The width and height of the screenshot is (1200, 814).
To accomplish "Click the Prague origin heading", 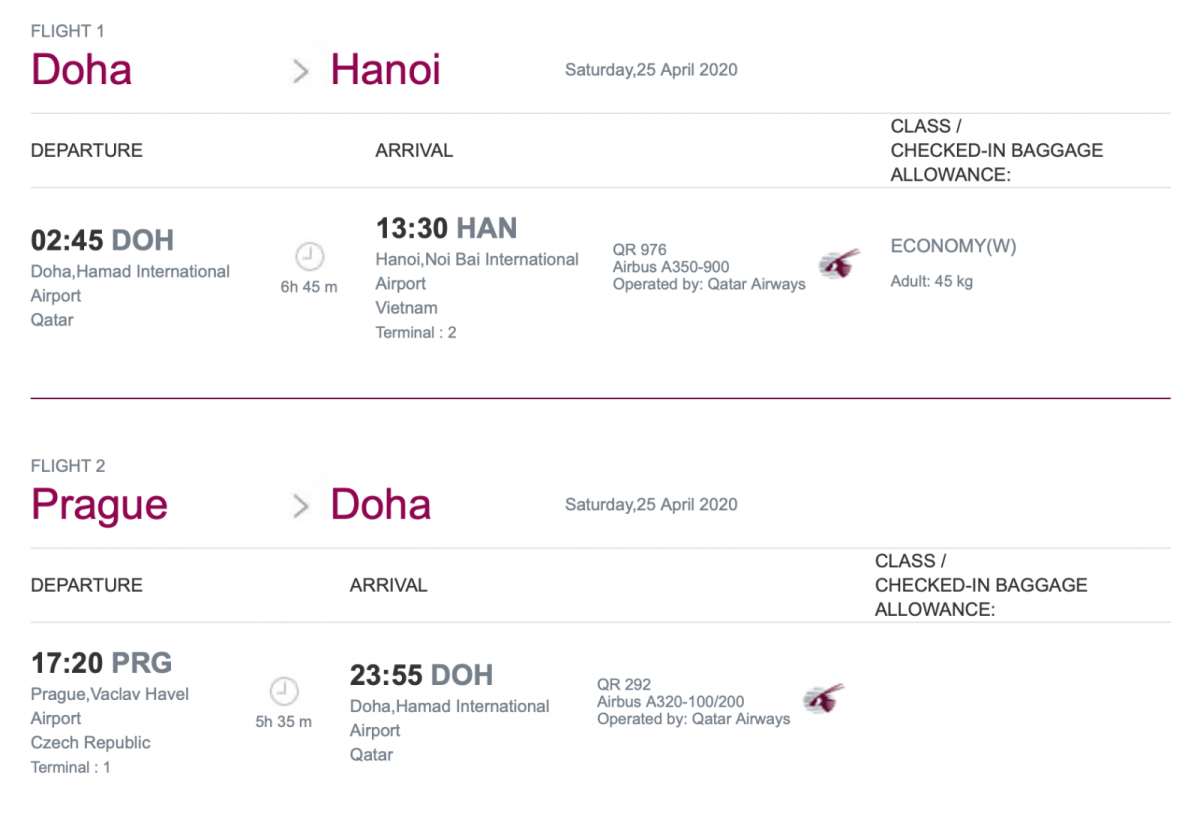I will [99, 505].
